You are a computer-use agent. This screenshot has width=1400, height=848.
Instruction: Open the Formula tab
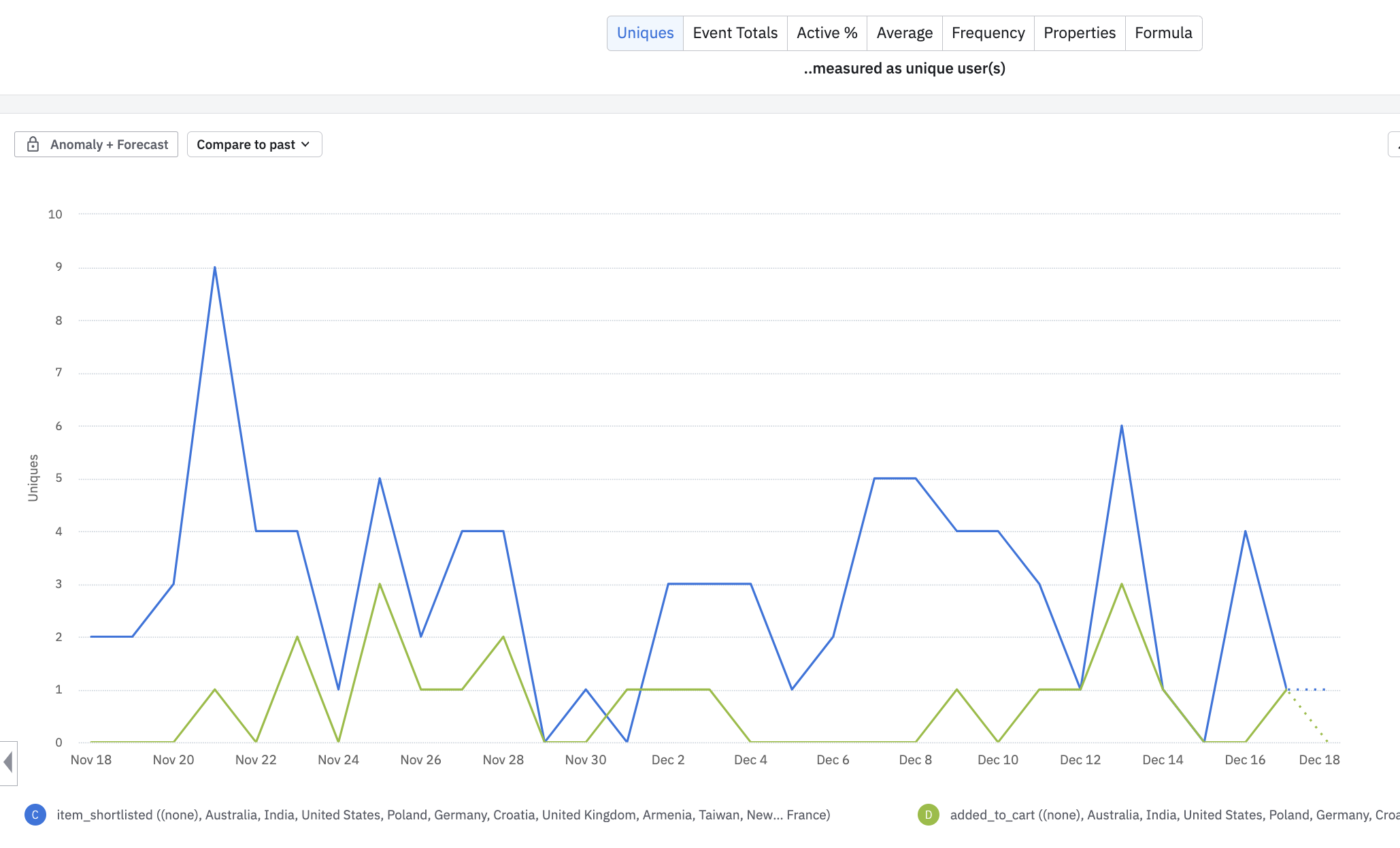point(1163,33)
